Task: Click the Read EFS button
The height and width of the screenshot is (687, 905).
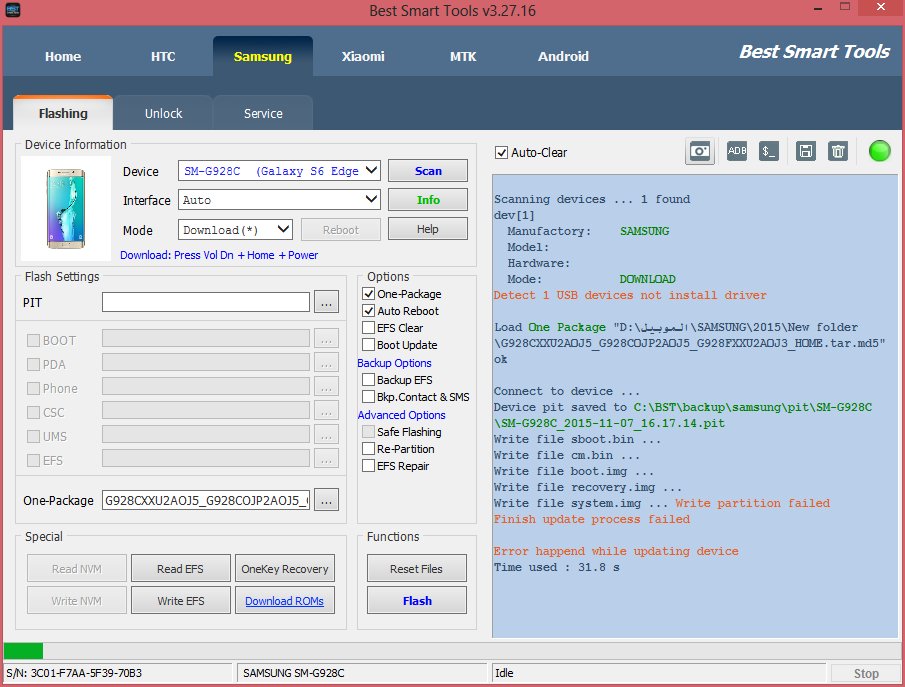Action: (x=181, y=569)
